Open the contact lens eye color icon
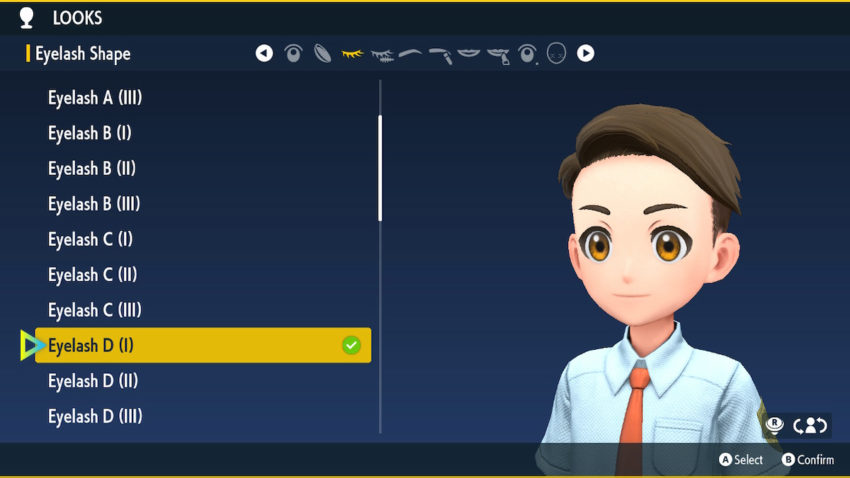 323,53
